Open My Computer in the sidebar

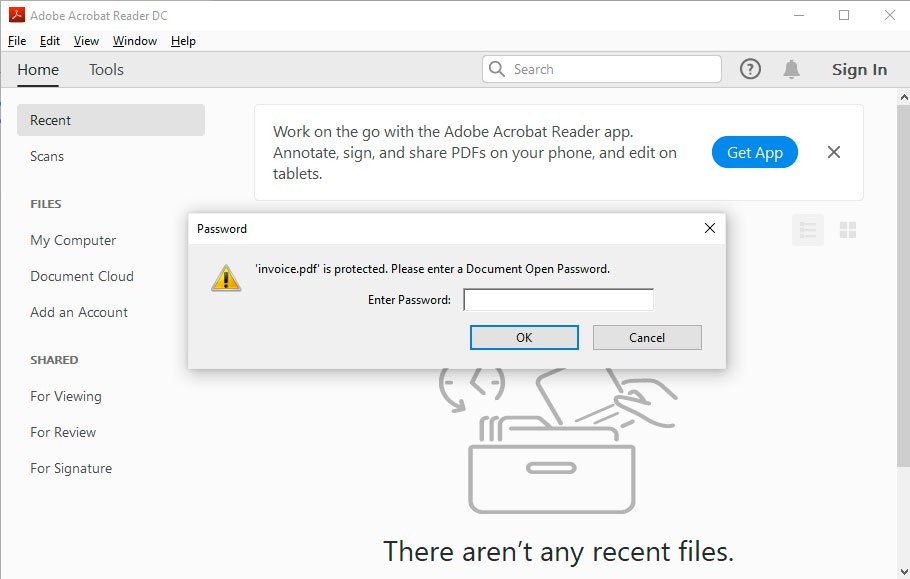point(73,240)
